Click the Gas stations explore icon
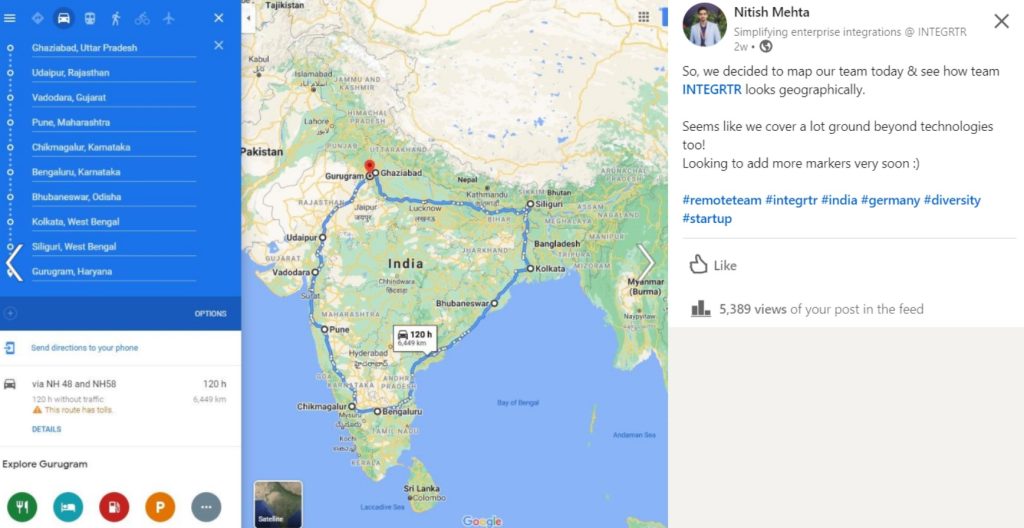This screenshot has height=528, width=1024. click(x=114, y=507)
